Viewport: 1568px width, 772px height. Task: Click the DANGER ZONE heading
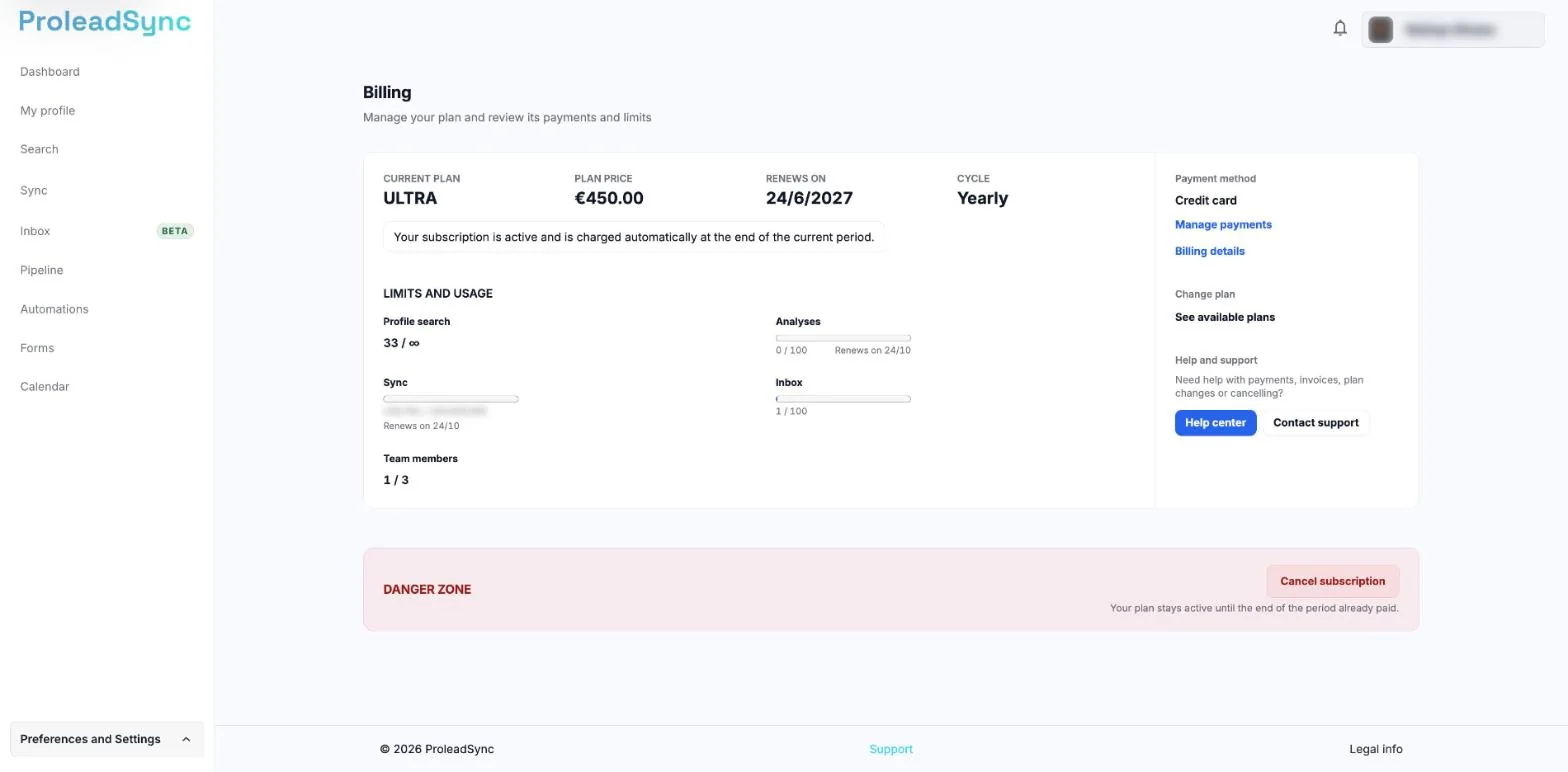click(427, 590)
